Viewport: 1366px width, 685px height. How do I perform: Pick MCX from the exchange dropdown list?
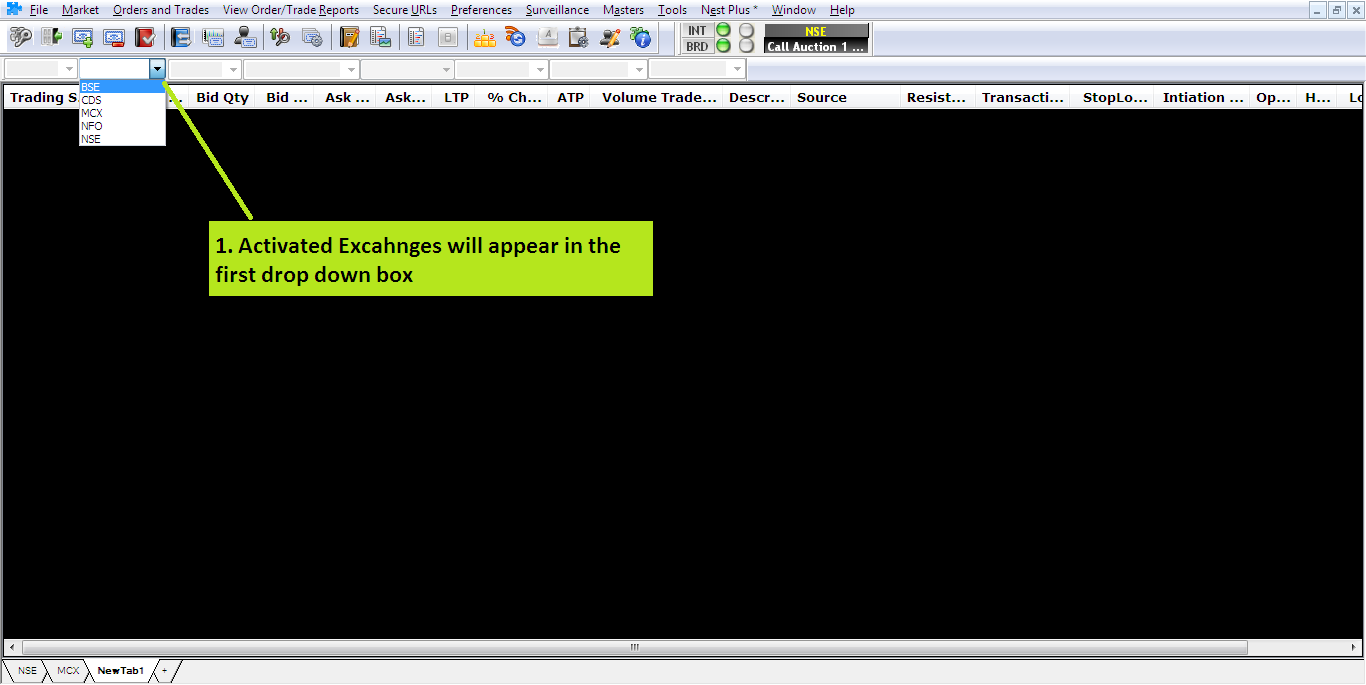[x=92, y=113]
